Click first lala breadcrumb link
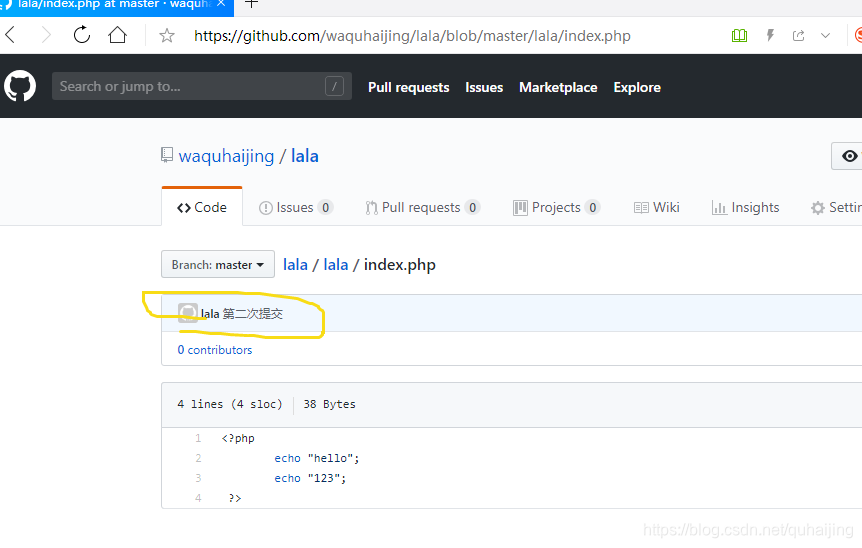 (295, 264)
